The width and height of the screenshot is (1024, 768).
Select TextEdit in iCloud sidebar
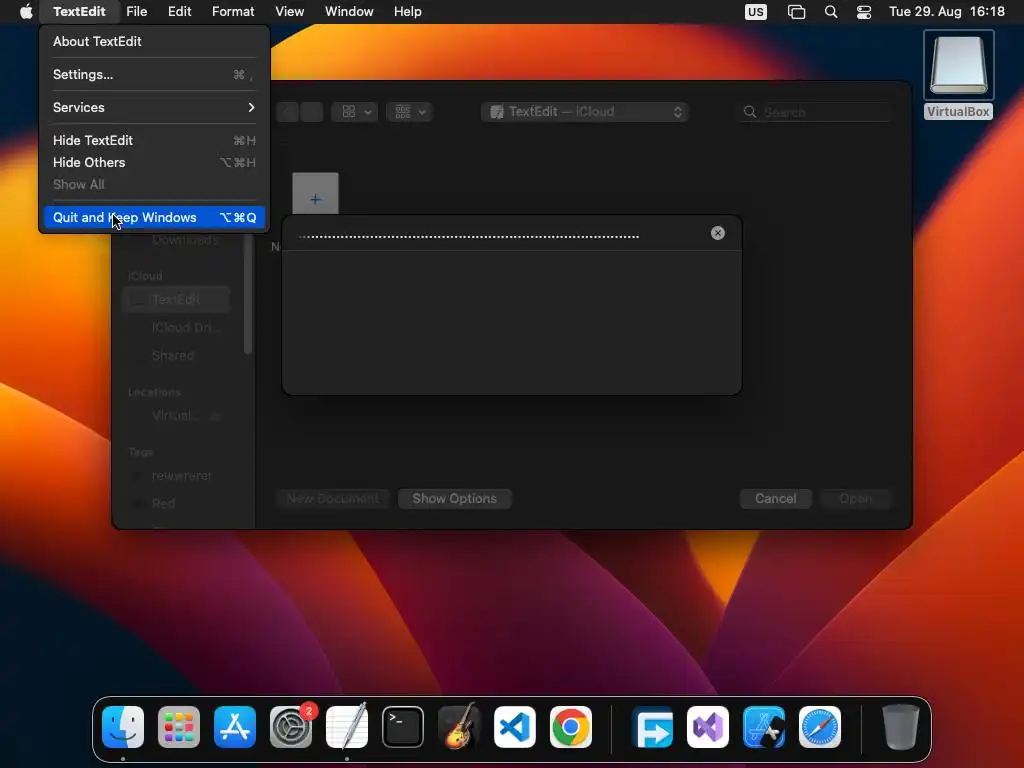[x=176, y=299]
